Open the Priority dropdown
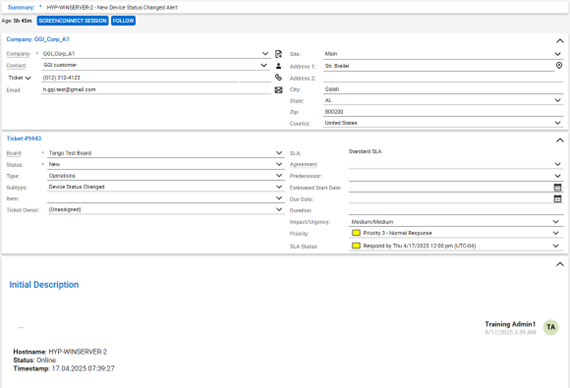The width and height of the screenshot is (570, 388). click(556, 233)
